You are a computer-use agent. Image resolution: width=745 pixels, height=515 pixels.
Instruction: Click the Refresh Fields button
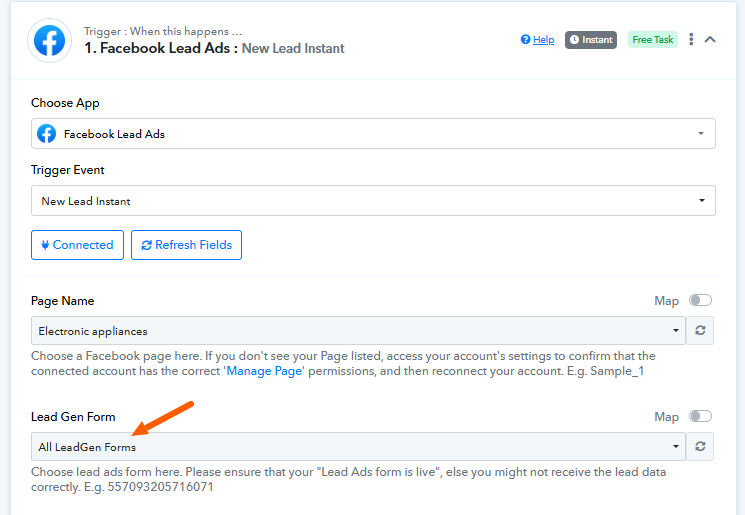click(x=186, y=245)
